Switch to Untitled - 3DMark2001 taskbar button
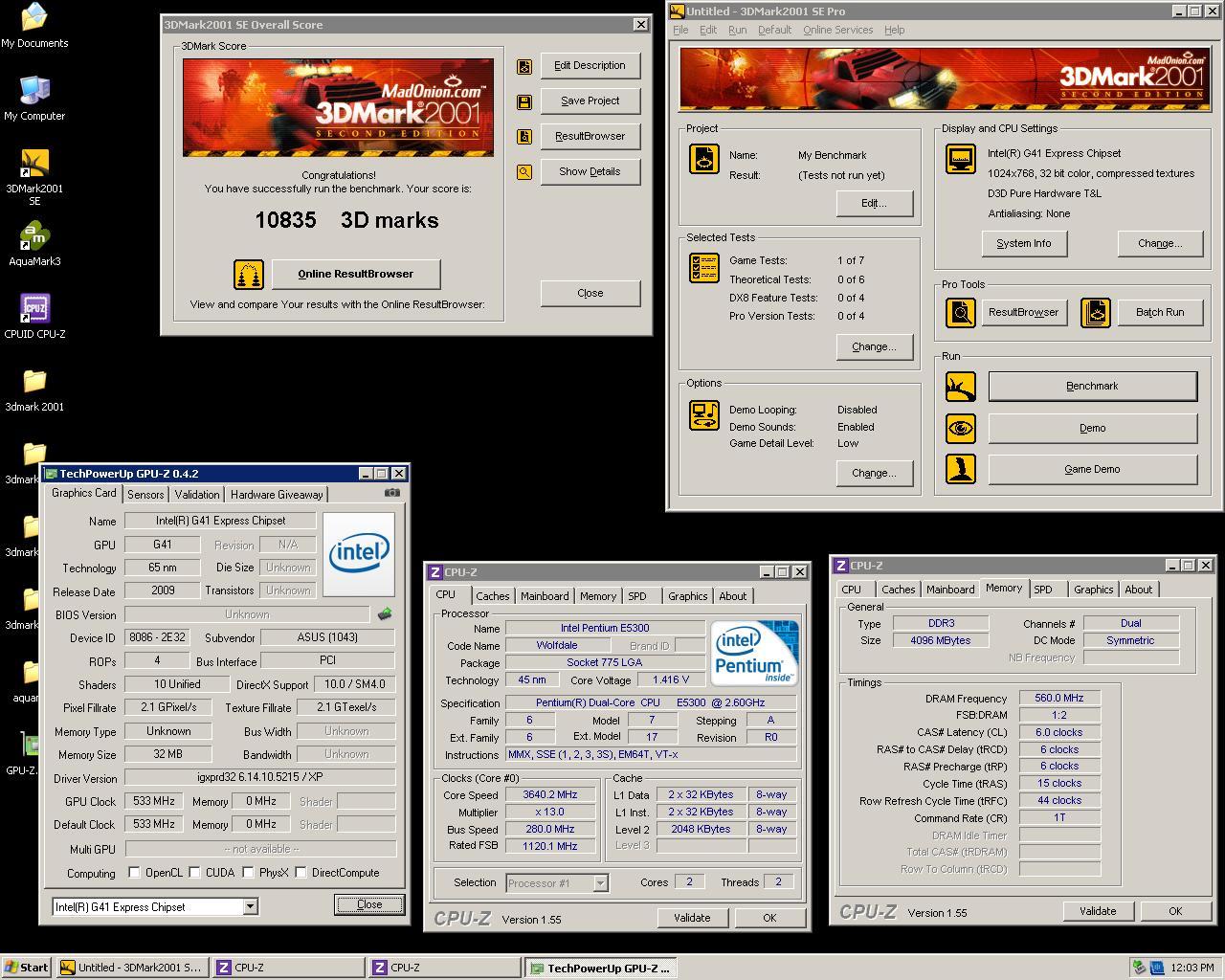The height and width of the screenshot is (980, 1225). 131,968
